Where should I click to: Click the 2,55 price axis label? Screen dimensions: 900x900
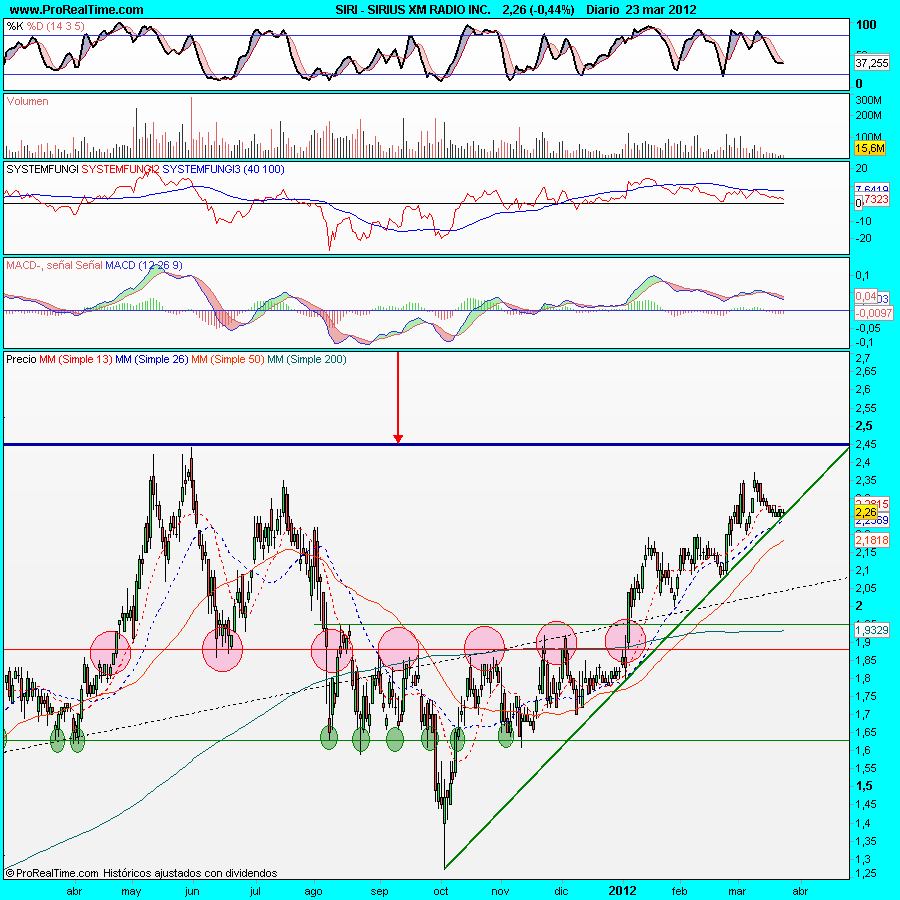(x=866, y=408)
